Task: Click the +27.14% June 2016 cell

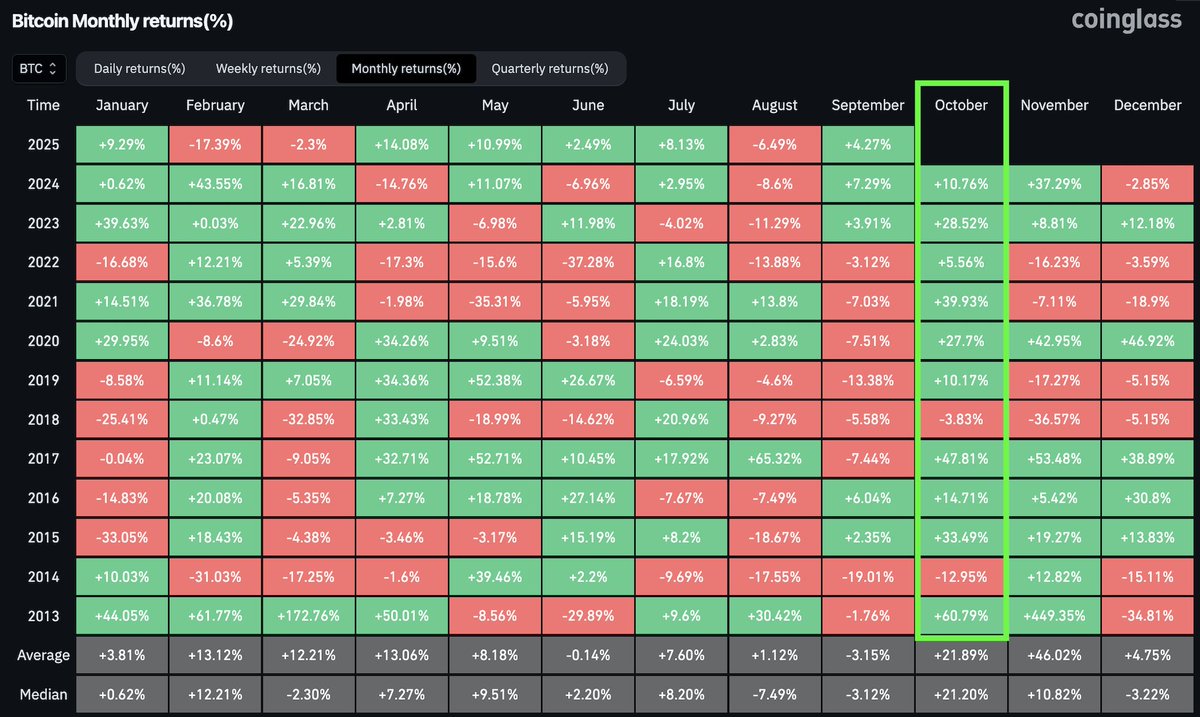Action: point(588,498)
